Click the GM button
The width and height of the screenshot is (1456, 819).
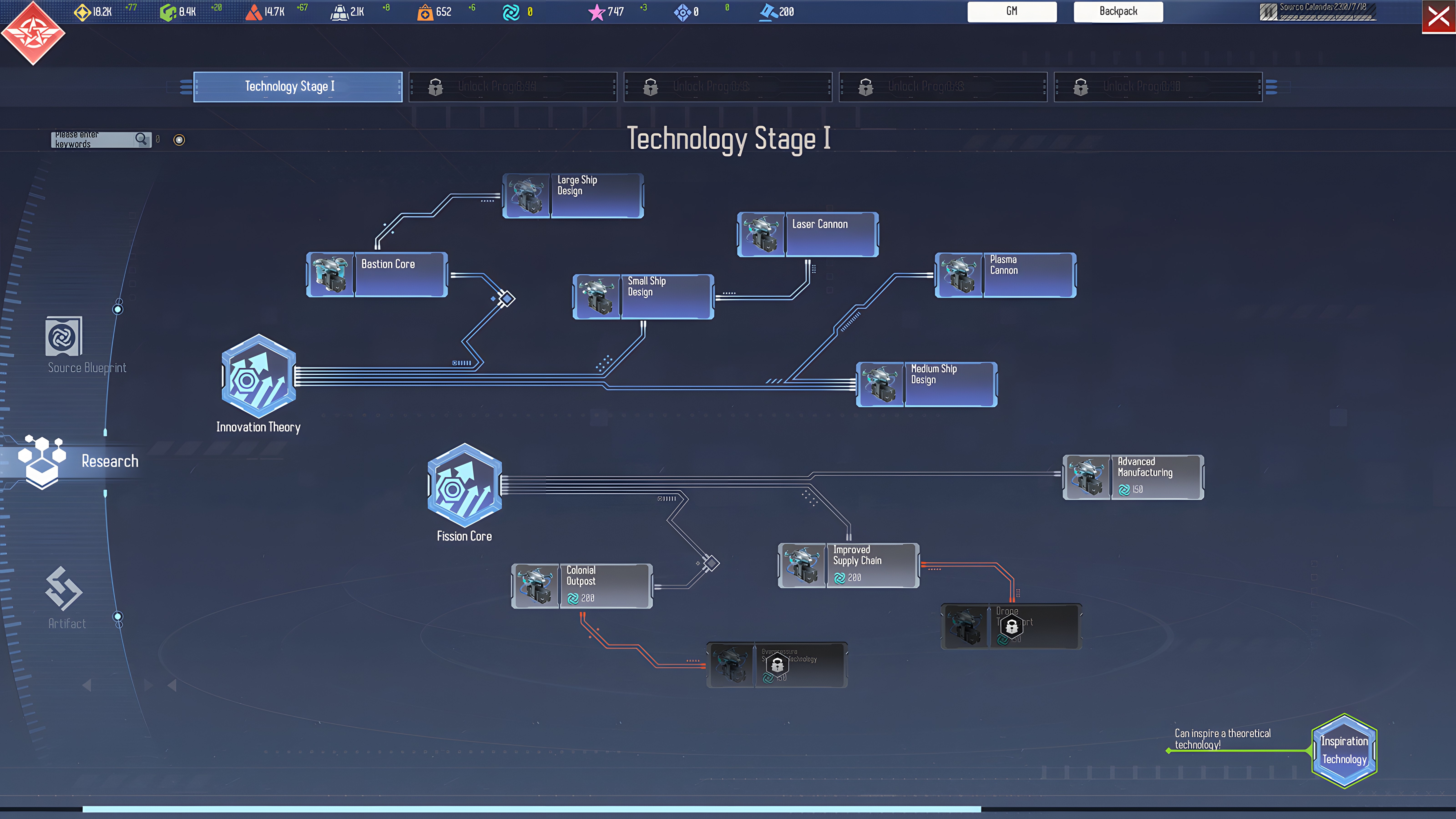[1011, 11]
